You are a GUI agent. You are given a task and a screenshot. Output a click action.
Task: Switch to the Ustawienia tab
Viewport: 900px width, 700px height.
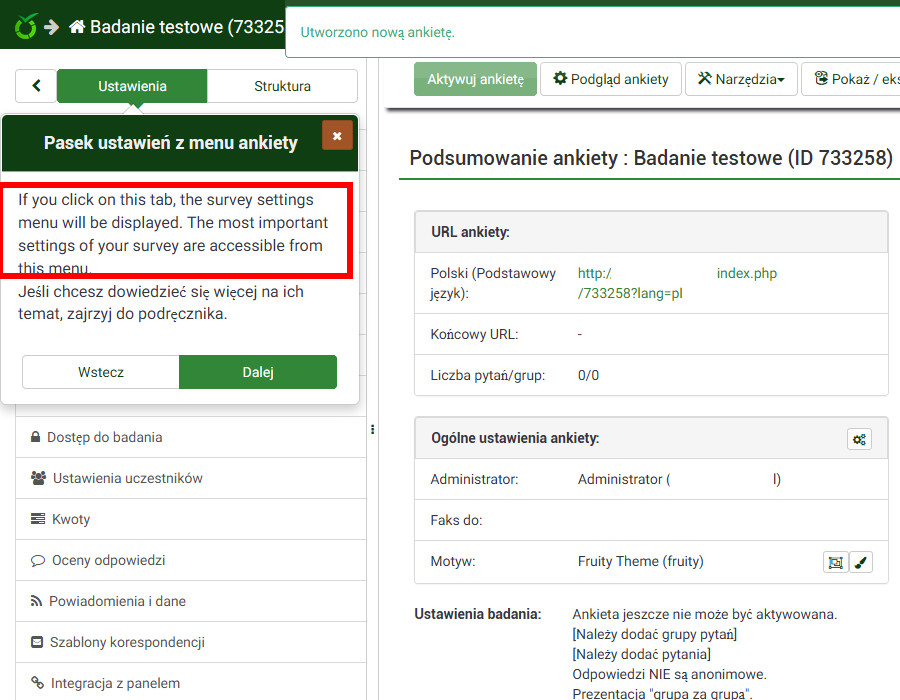(132, 86)
